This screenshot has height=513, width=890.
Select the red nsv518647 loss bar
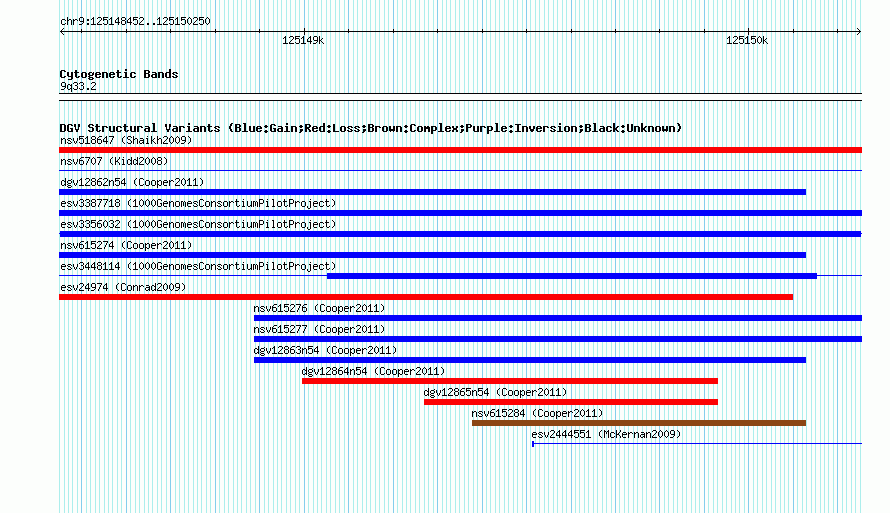(x=460, y=150)
